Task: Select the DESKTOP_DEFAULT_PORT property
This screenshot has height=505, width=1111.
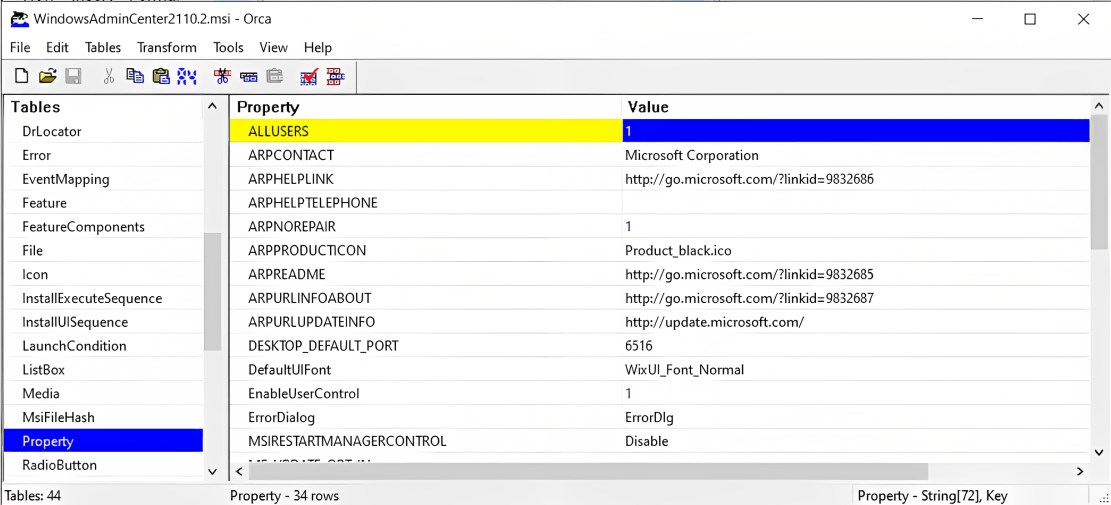Action: pos(426,346)
